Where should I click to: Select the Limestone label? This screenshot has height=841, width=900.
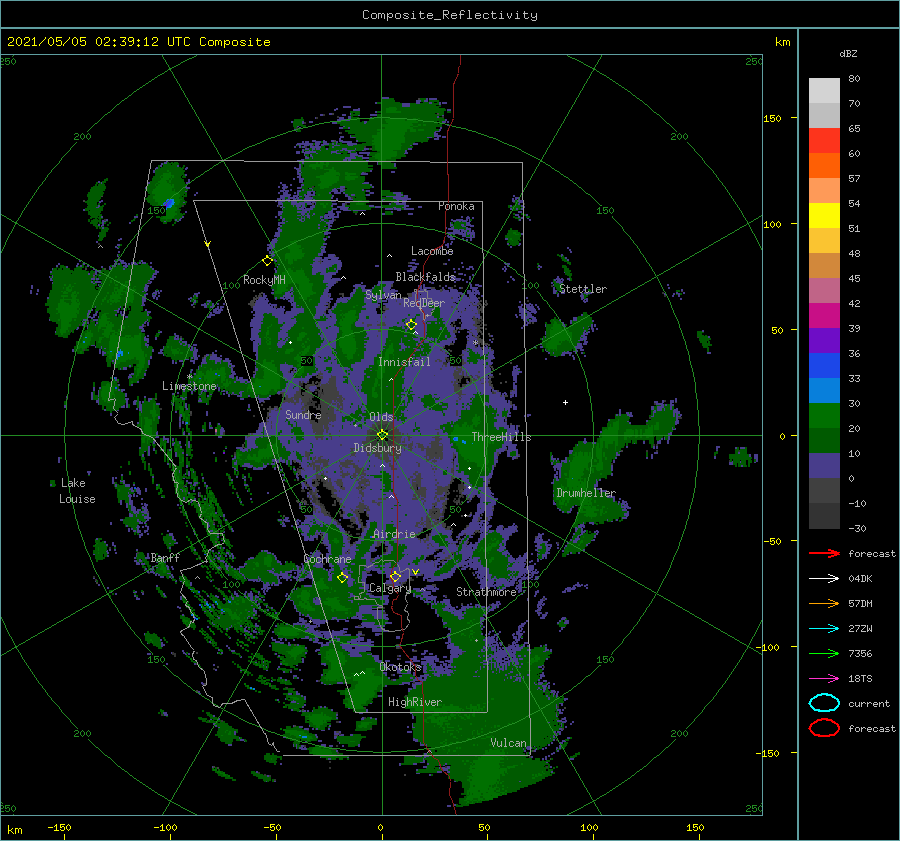pos(189,386)
